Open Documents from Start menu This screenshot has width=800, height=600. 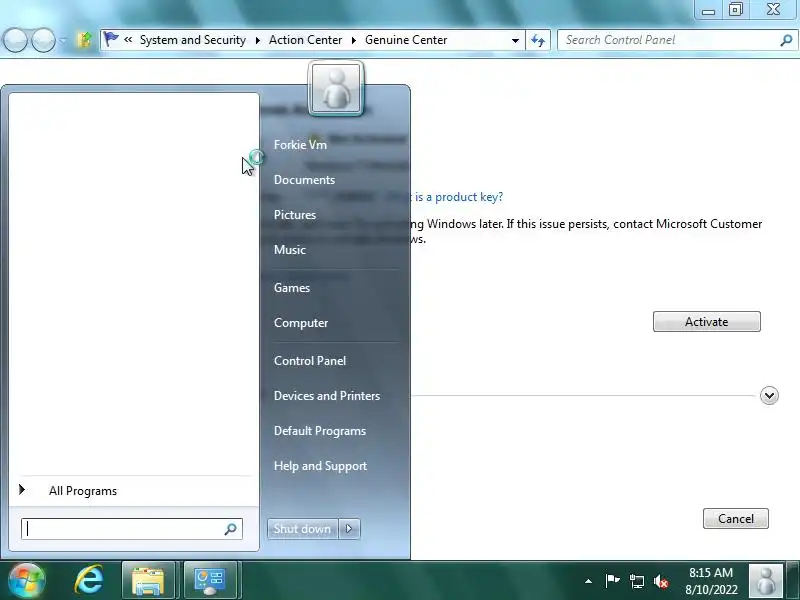[304, 180]
